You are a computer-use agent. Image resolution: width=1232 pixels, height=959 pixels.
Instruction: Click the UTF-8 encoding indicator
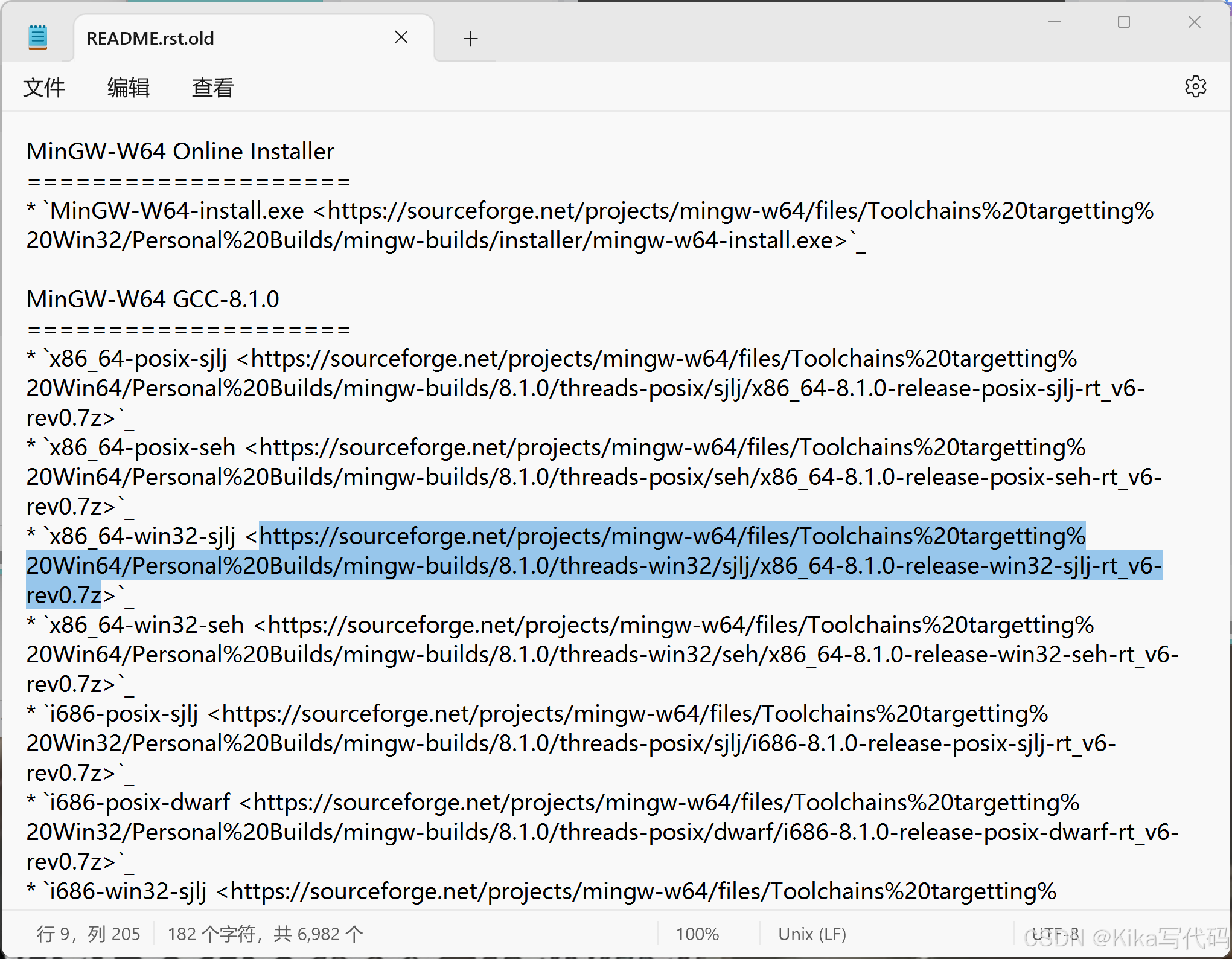[1055, 933]
